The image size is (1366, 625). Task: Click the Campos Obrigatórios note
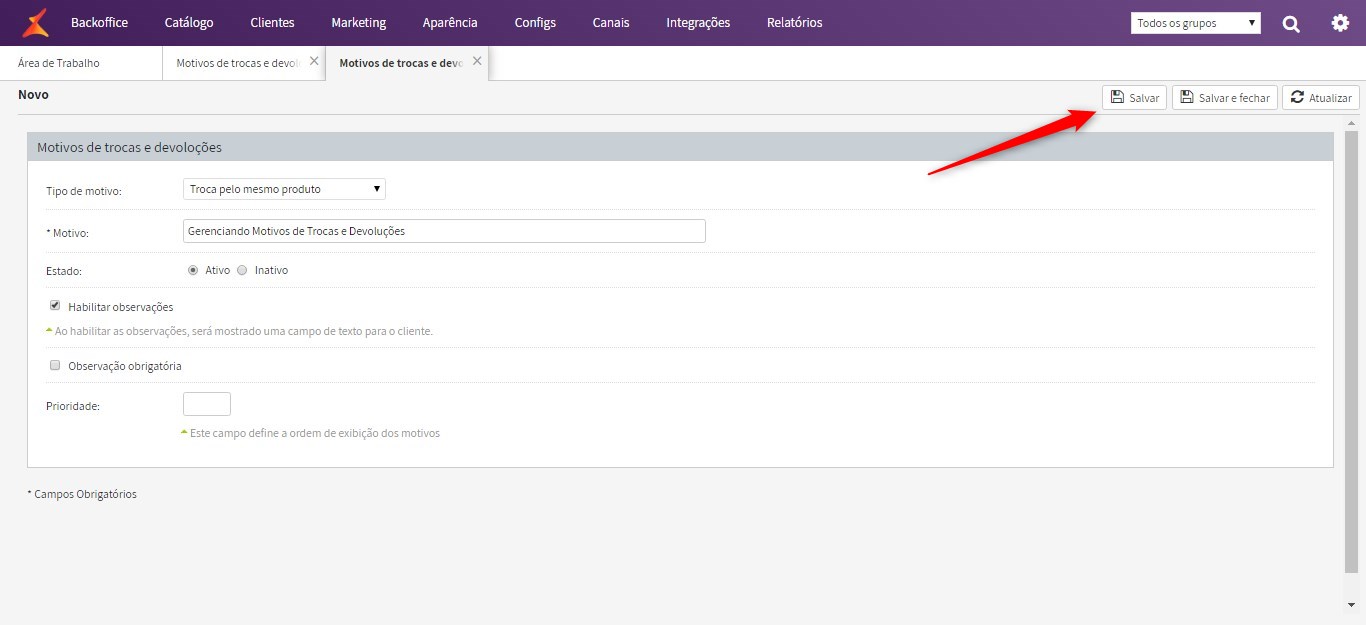82,494
